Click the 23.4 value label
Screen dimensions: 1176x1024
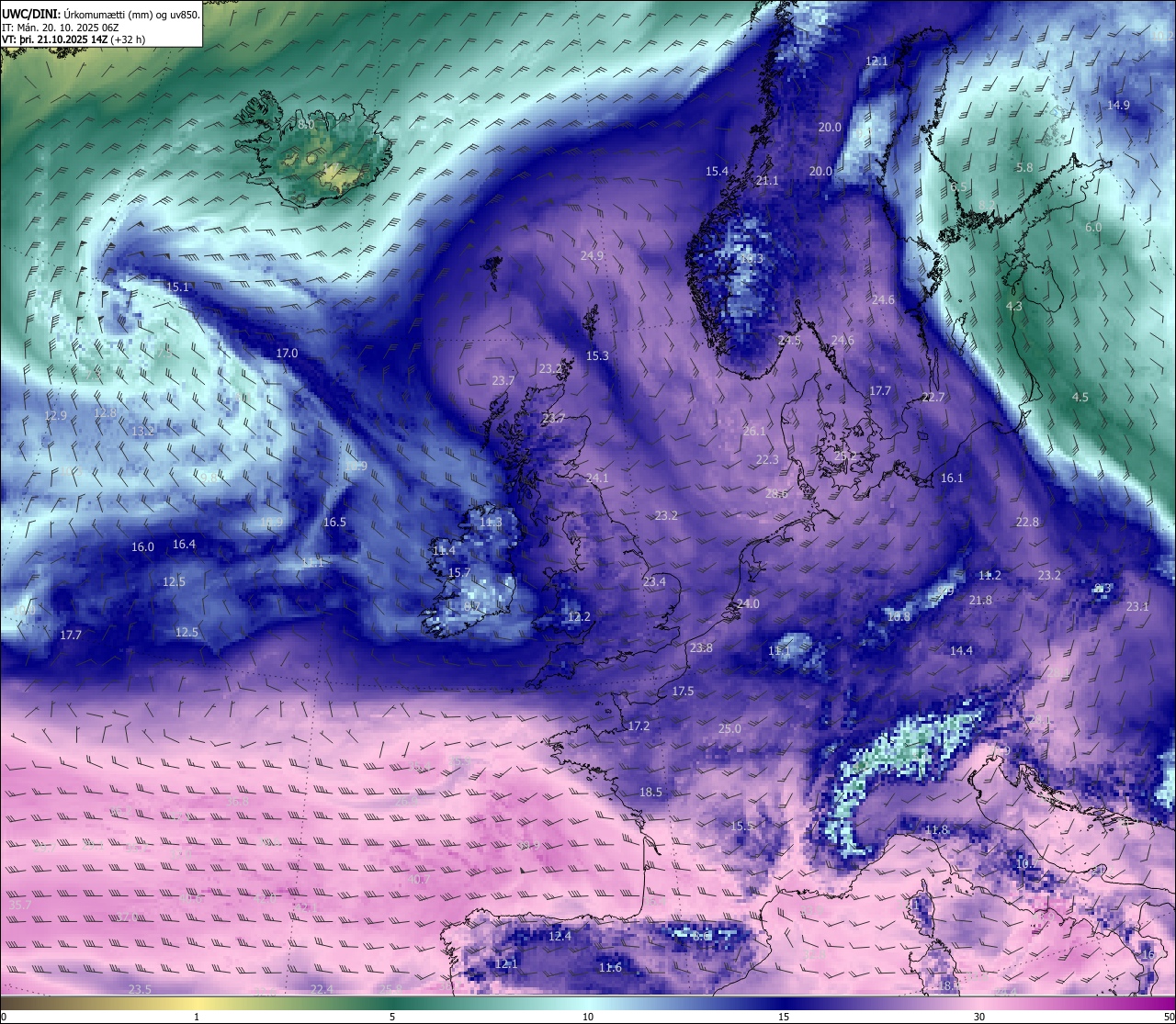coord(654,582)
